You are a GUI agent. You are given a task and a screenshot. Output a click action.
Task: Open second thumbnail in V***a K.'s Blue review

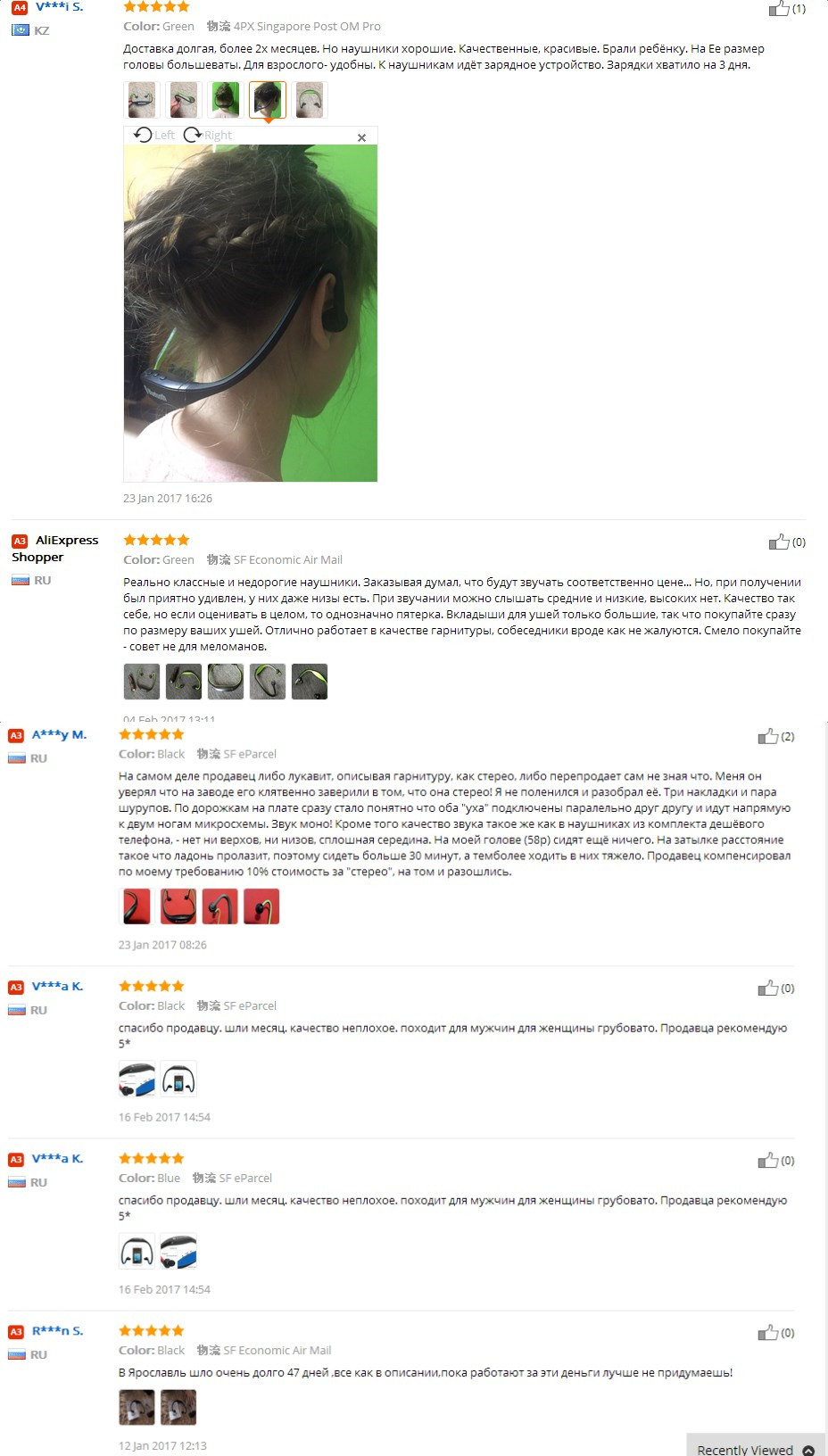(178, 1252)
